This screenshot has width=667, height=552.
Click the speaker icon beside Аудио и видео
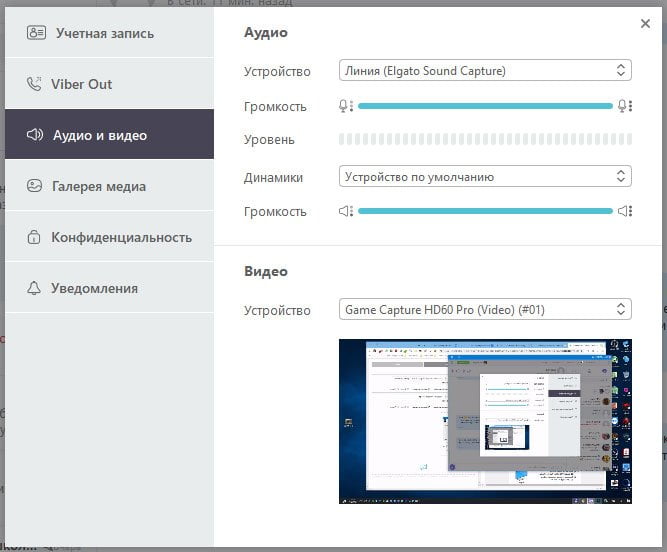[35, 135]
